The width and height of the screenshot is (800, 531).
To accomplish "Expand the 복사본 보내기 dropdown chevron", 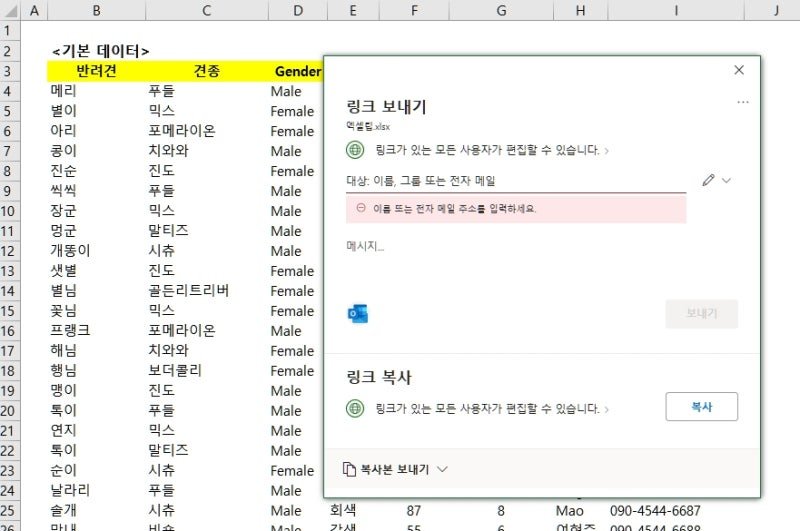I will (442, 469).
